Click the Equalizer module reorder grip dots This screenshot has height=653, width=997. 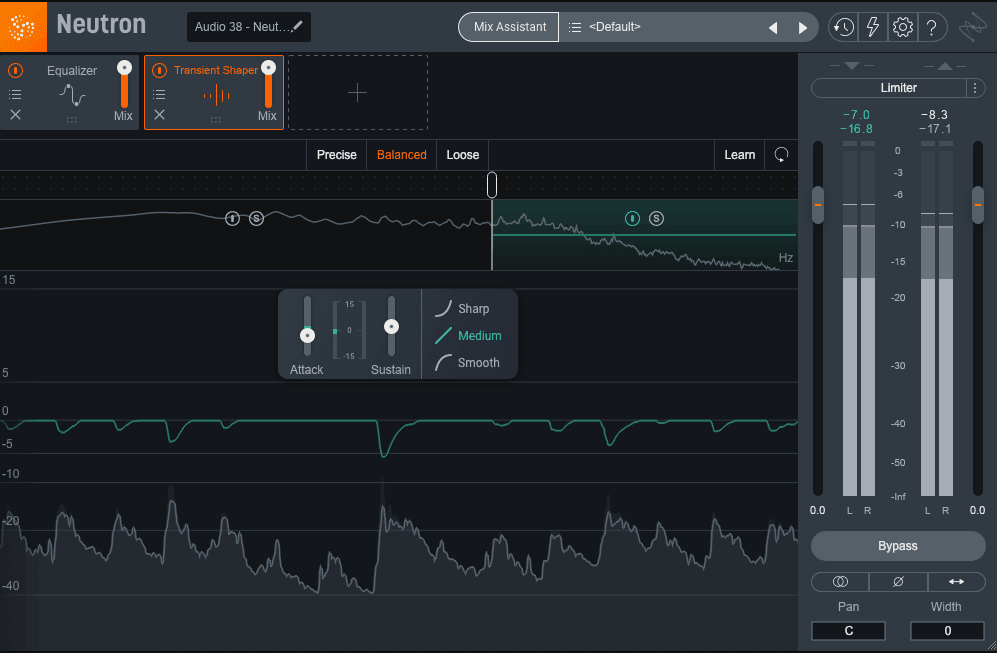(72, 120)
